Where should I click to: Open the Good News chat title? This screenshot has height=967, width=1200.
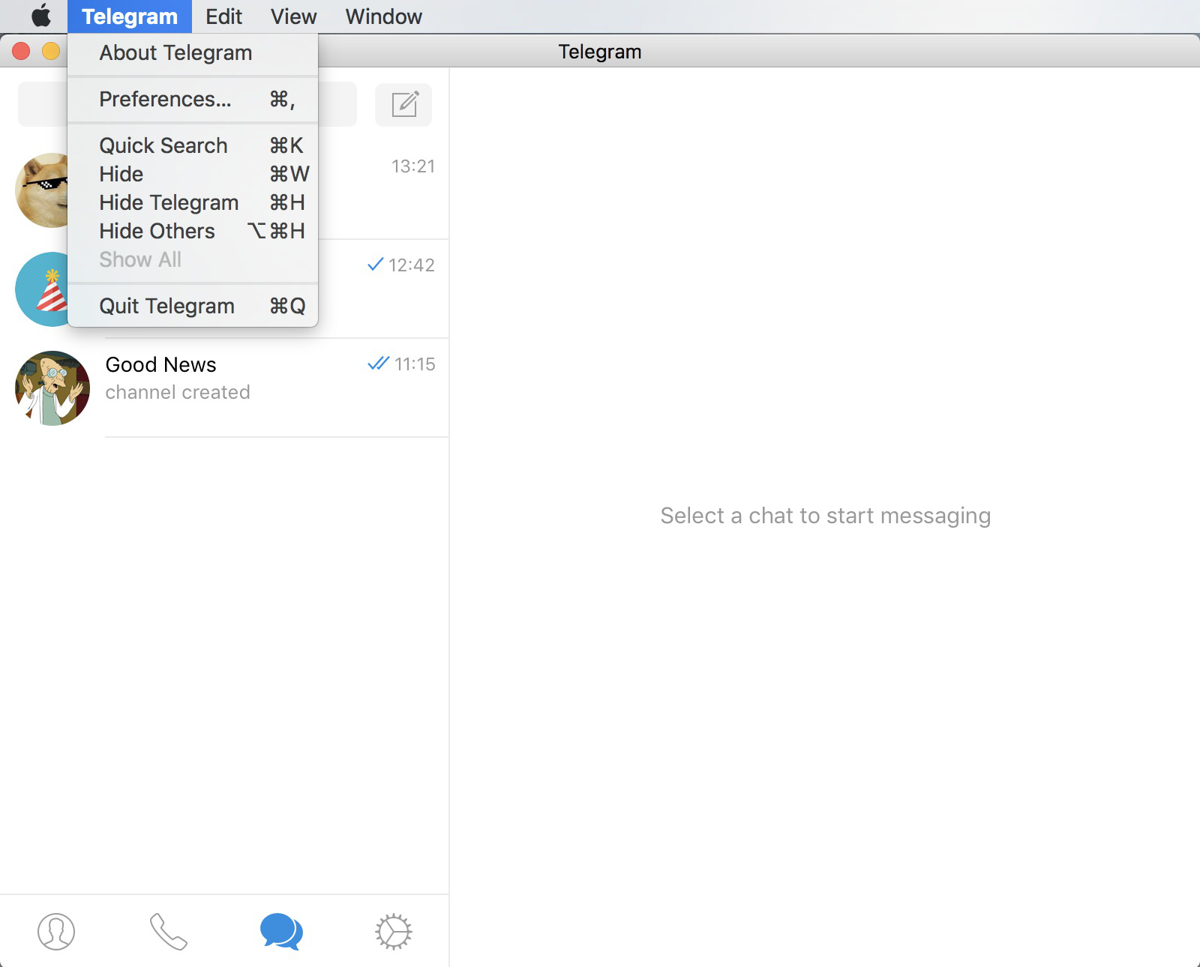(161, 365)
